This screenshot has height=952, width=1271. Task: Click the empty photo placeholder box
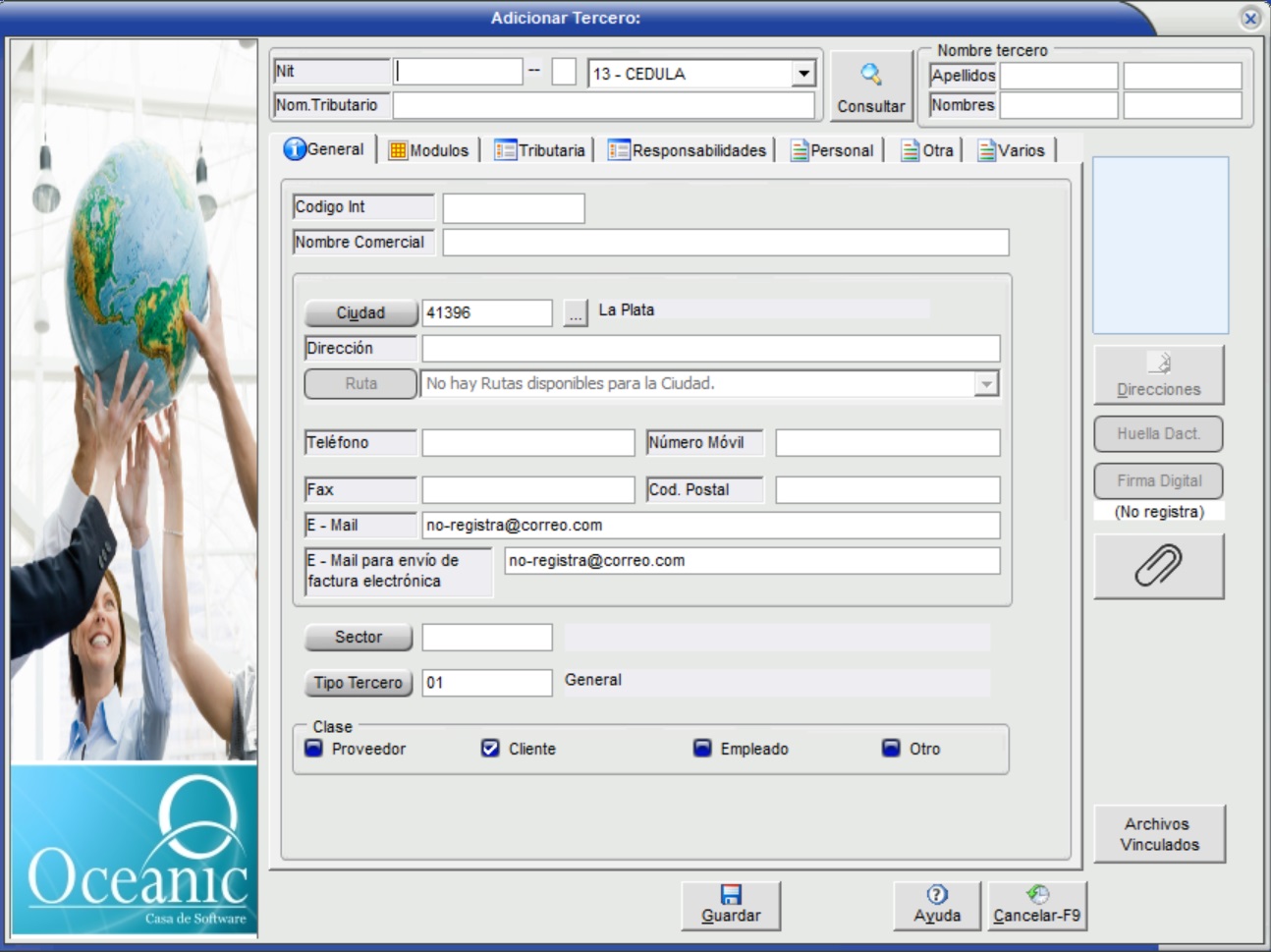(x=1160, y=246)
